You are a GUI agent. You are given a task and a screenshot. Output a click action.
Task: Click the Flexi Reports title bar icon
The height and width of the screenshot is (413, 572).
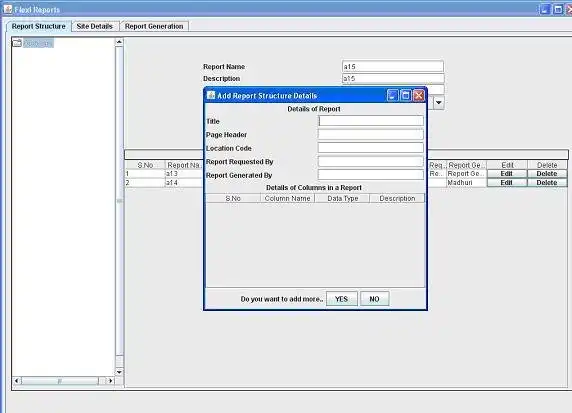pos(8,9)
